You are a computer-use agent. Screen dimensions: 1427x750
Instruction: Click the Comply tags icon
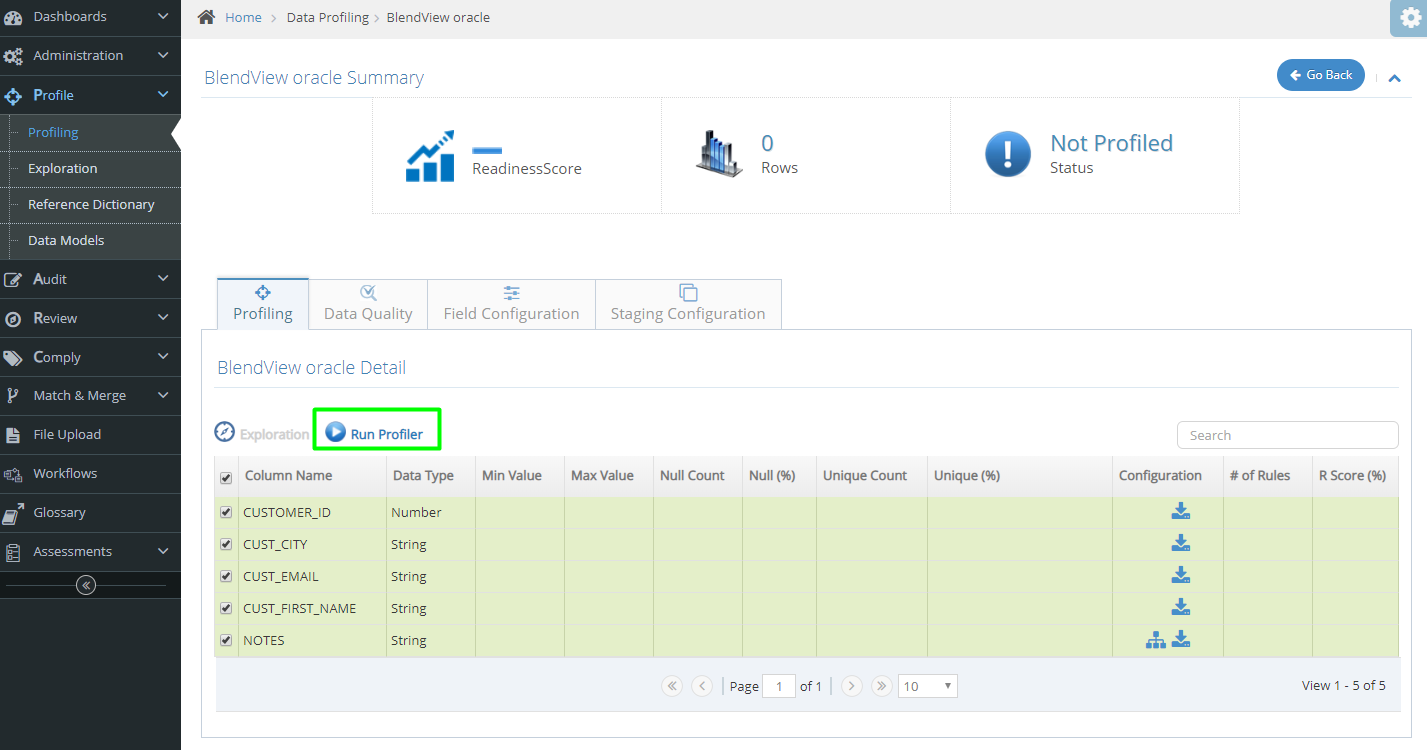13,358
